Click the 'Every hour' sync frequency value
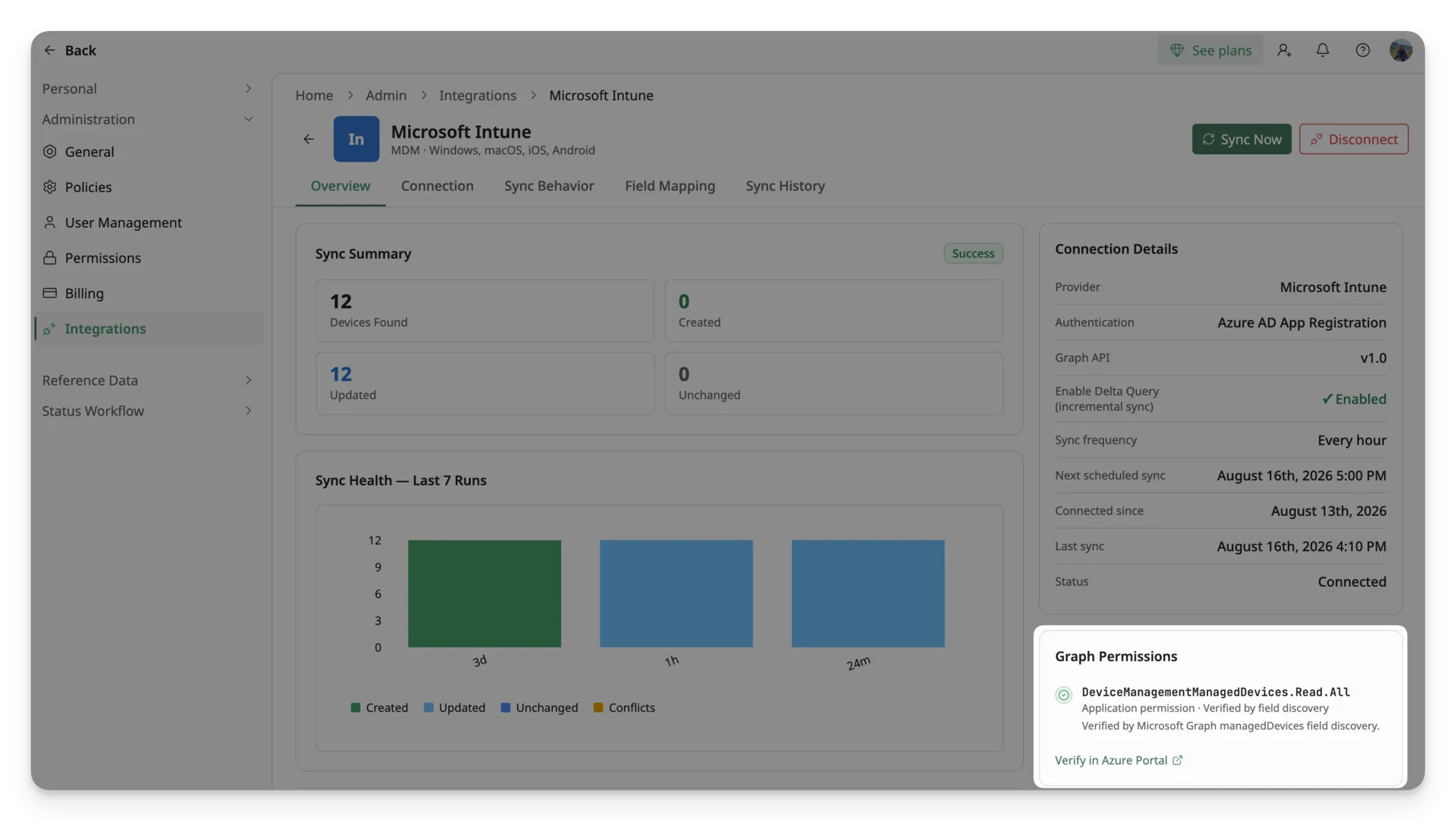The width and height of the screenshot is (1456, 821). coord(1352,440)
